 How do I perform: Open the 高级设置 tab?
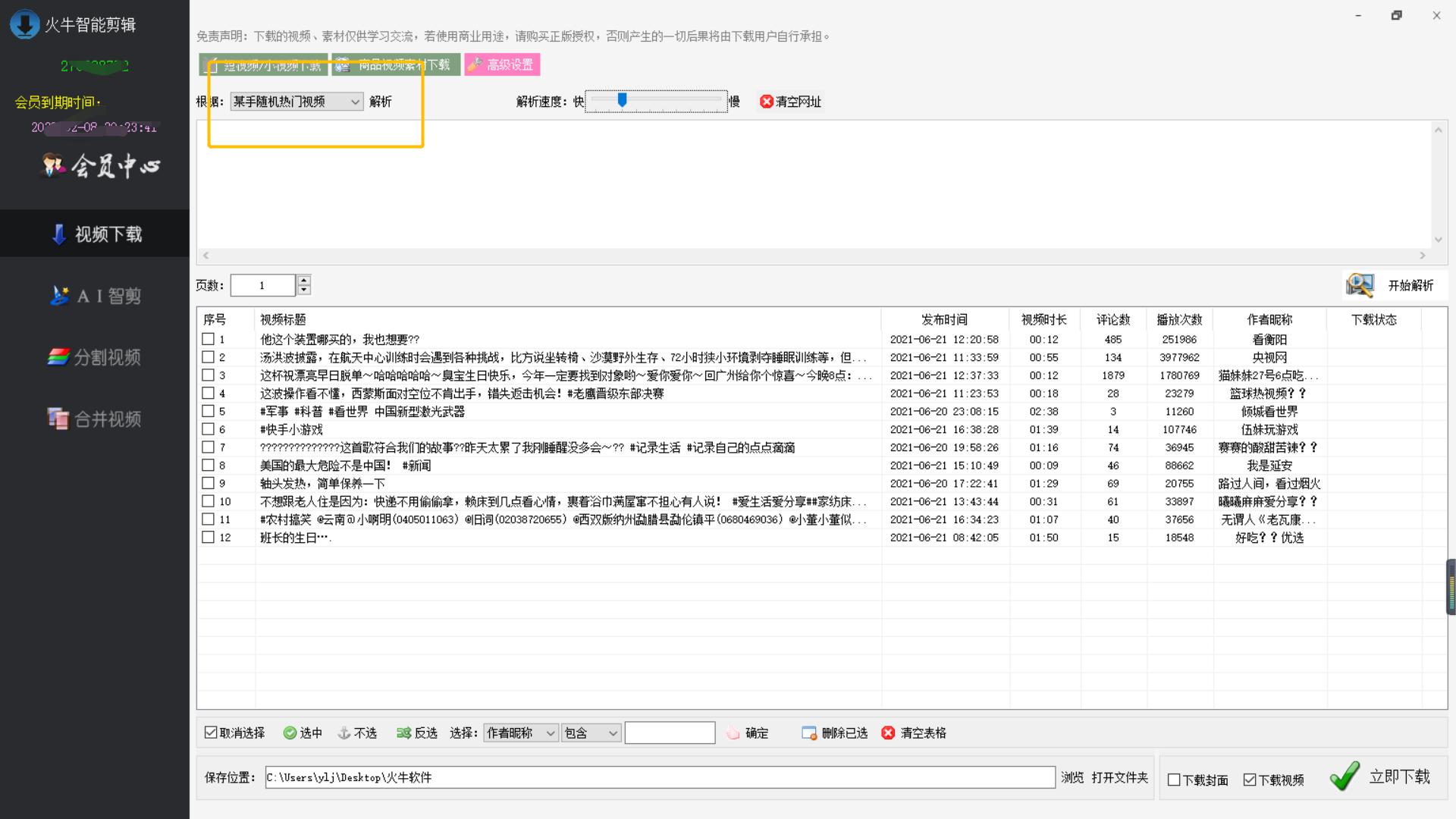(x=503, y=64)
